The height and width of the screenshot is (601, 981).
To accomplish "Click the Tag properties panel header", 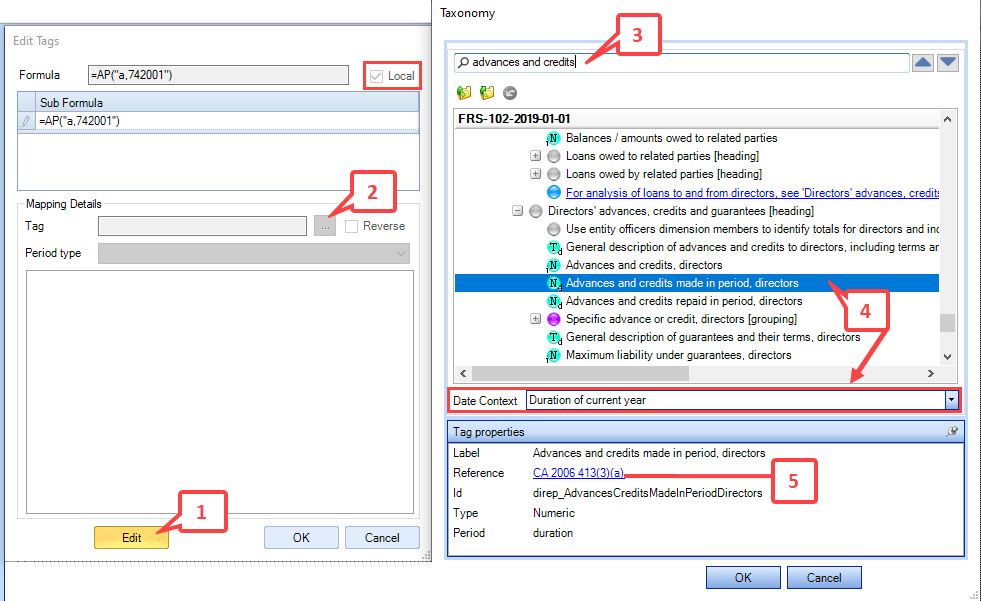I will tap(705, 432).
